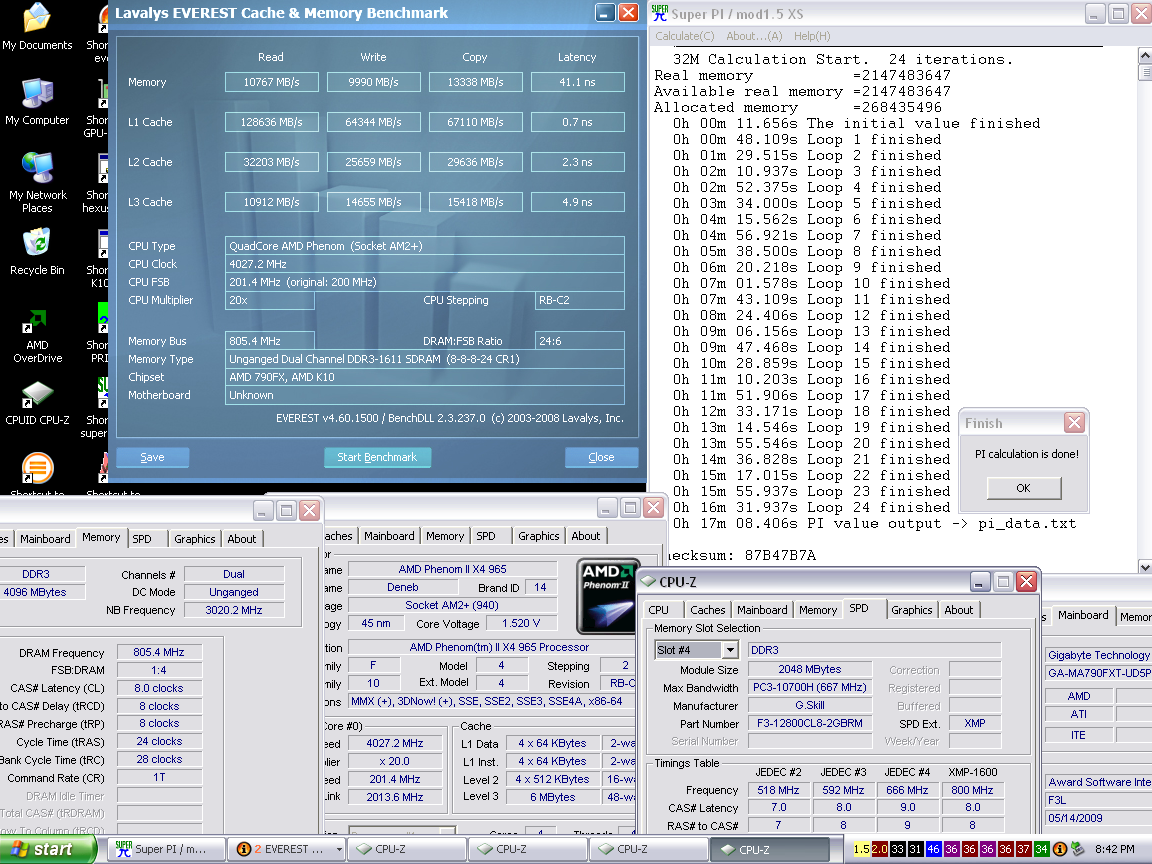Viewport: 1152px width, 864px height.
Task: Click the Start Benchmark button
Action: point(377,457)
